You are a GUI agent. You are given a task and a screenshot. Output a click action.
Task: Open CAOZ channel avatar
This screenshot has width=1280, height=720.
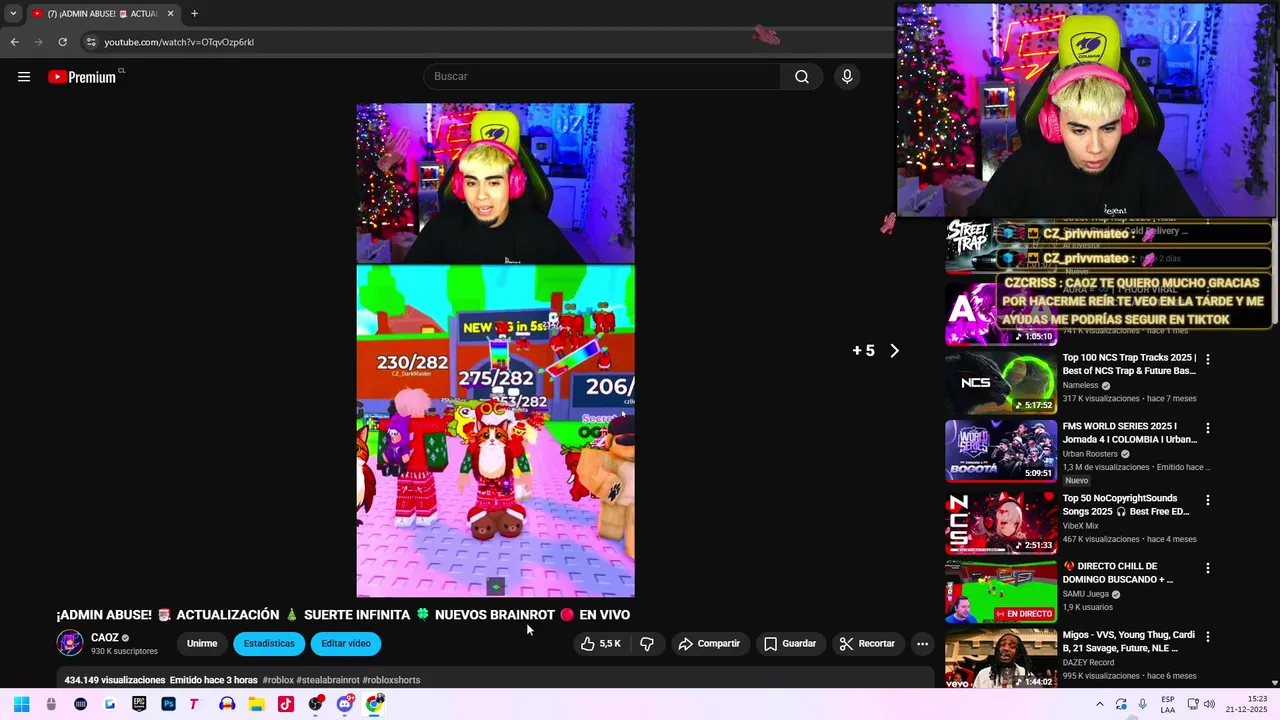[x=70, y=643]
